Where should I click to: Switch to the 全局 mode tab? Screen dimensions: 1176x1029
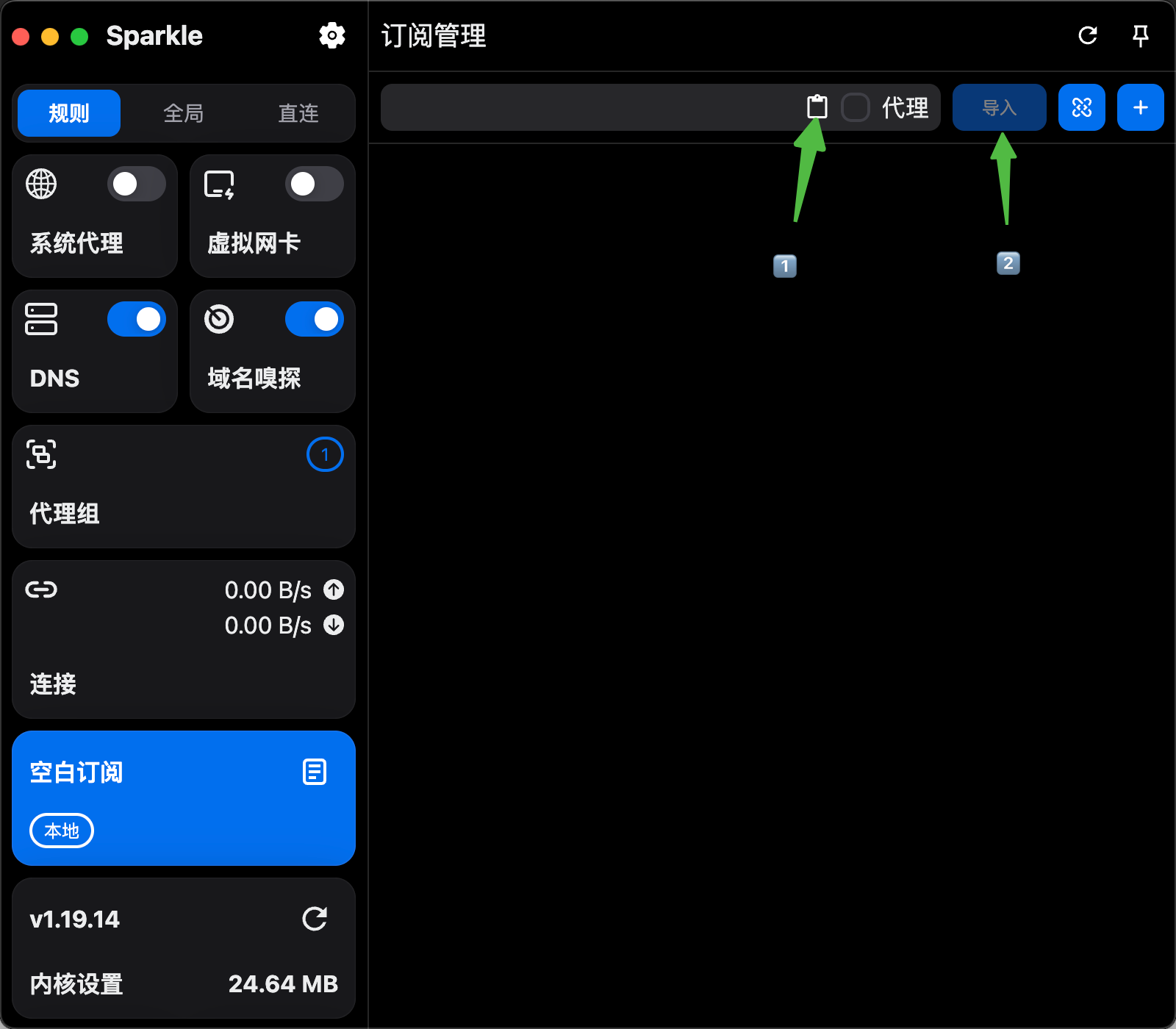[x=183, y=113]
